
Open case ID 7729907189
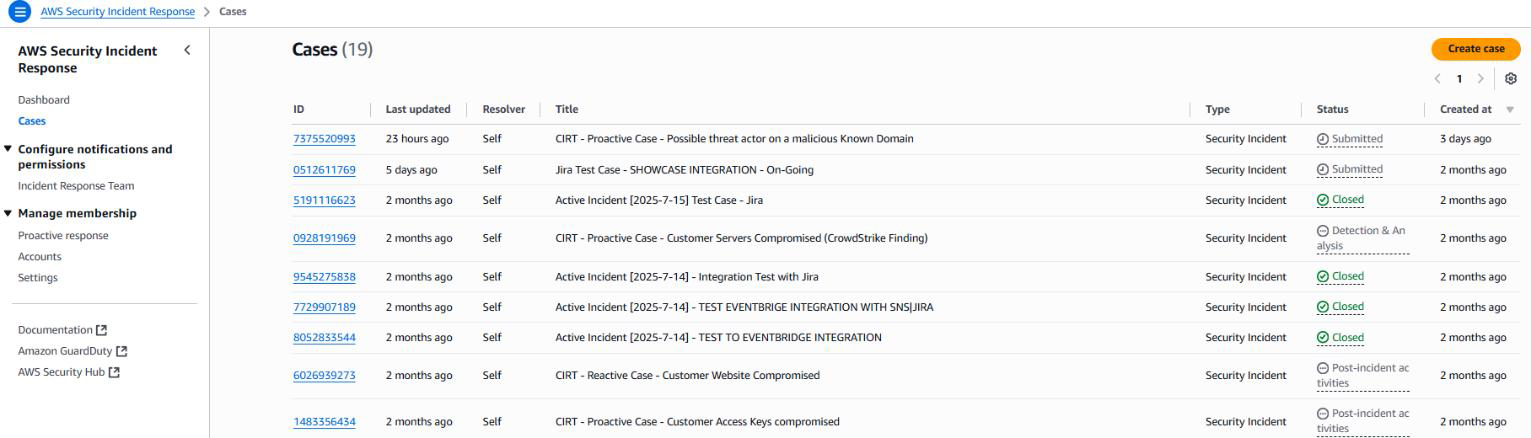point(324,307)
